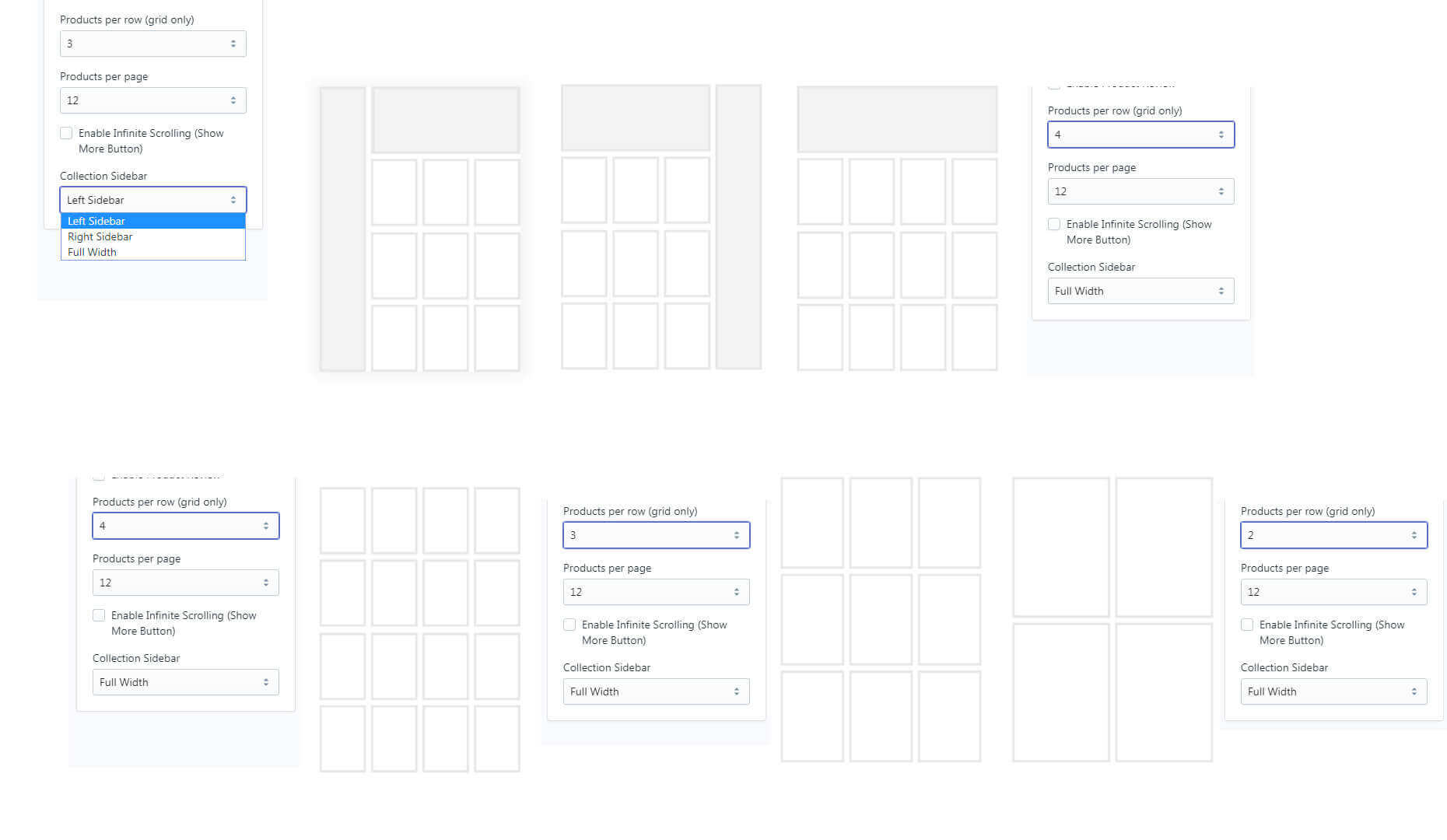Click the two-column grid layout preview
Viewport: 1447px width, 840px height.
[1112, 620]
